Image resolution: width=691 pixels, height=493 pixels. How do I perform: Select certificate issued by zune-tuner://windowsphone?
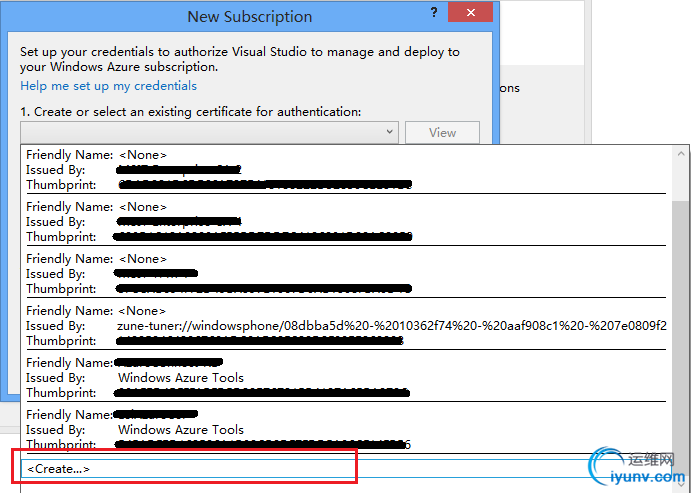tap(346, 326)
